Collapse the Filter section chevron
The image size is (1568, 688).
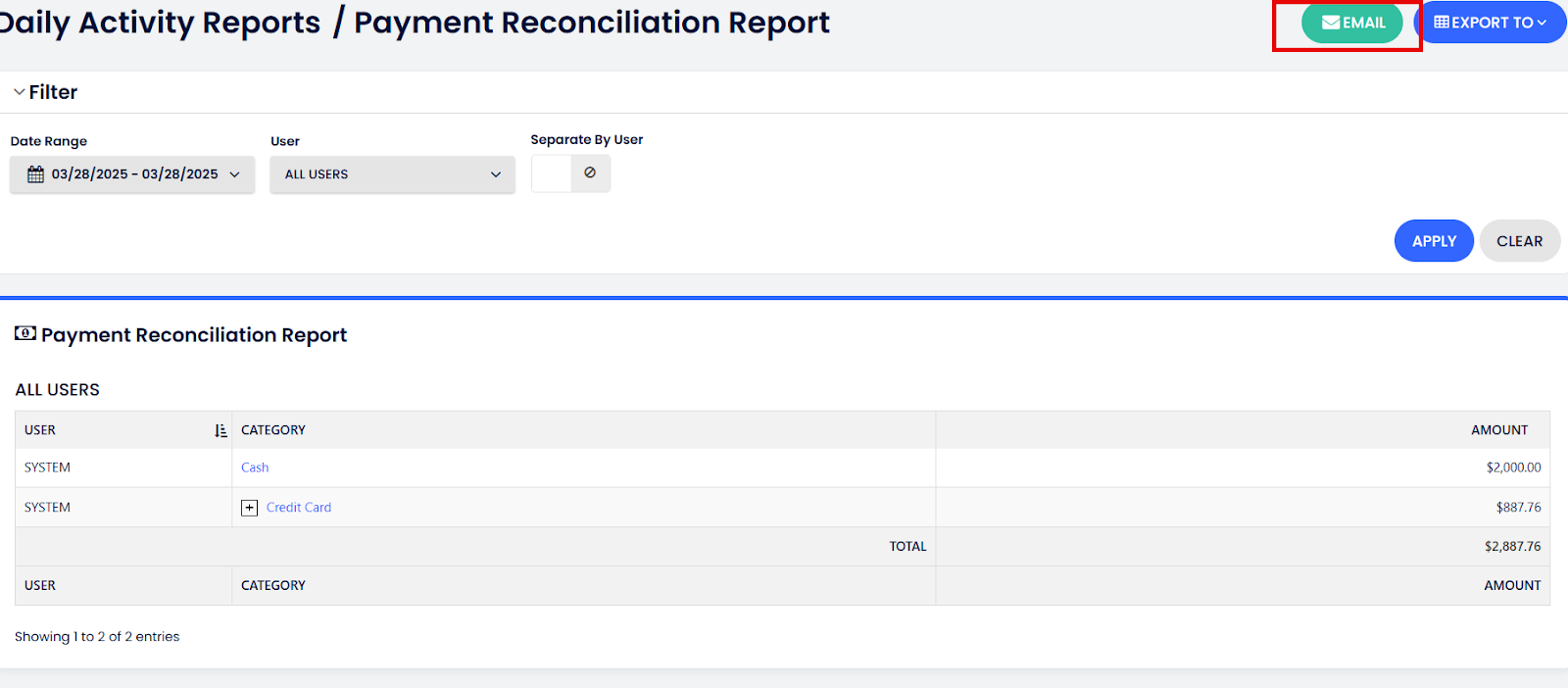pyautogui.click(x=20, y=92)
